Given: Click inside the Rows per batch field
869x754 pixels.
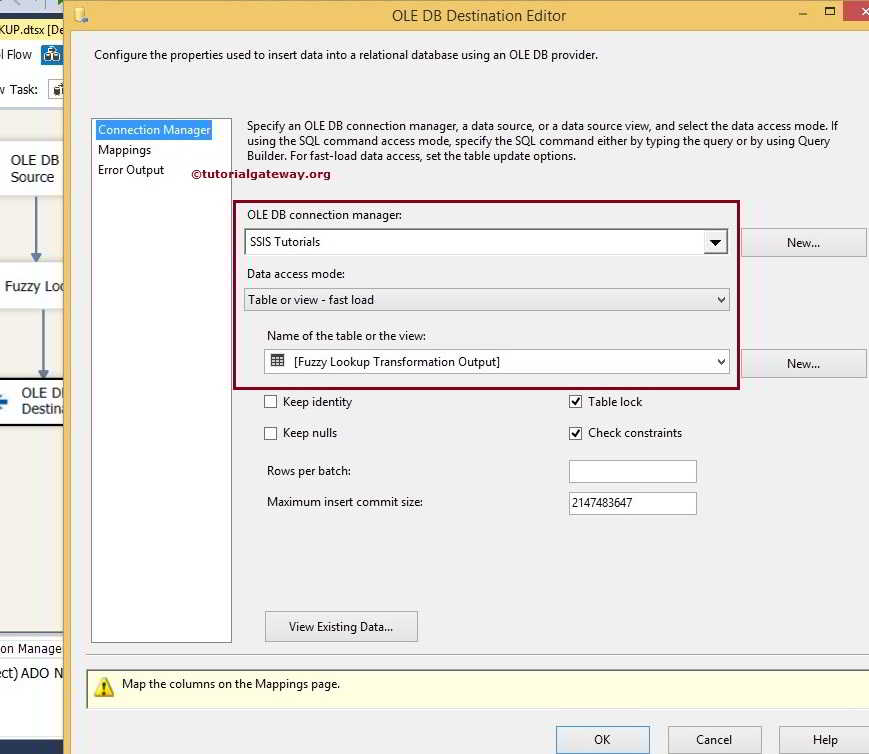Looking at the screenshot, I should 631,470.
